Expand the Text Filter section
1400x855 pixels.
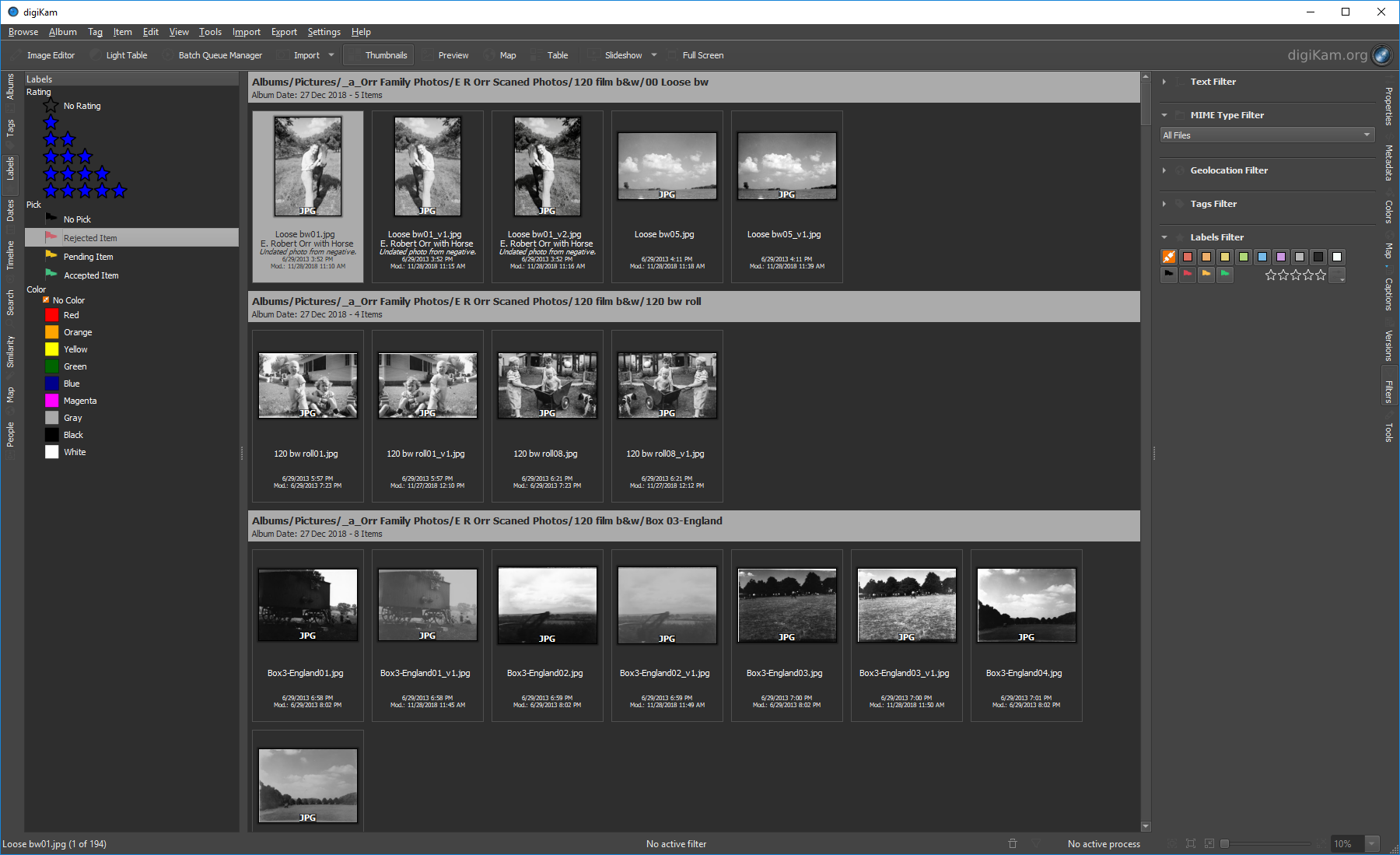point(1213,82)
